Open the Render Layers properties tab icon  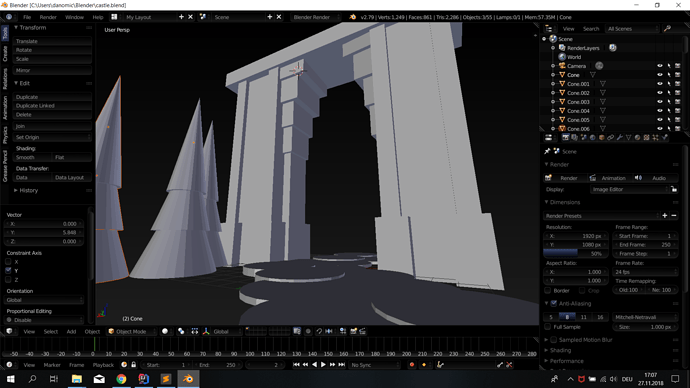click(575, 138)
